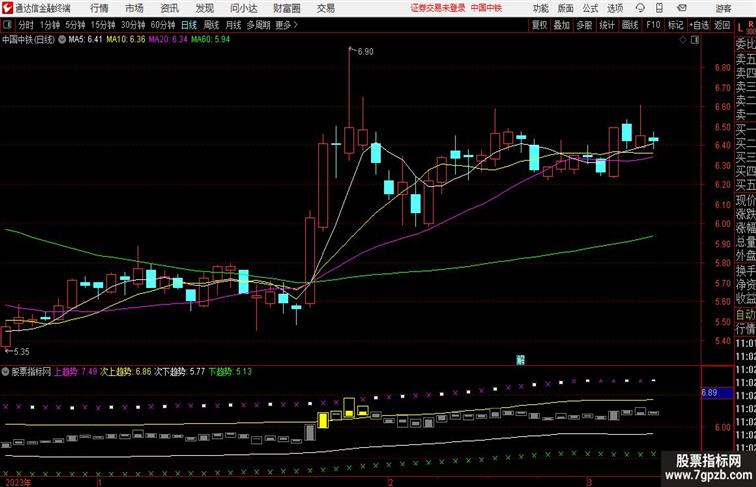
Task: Click the 自动 label in right panel
Action: point(745,315)
